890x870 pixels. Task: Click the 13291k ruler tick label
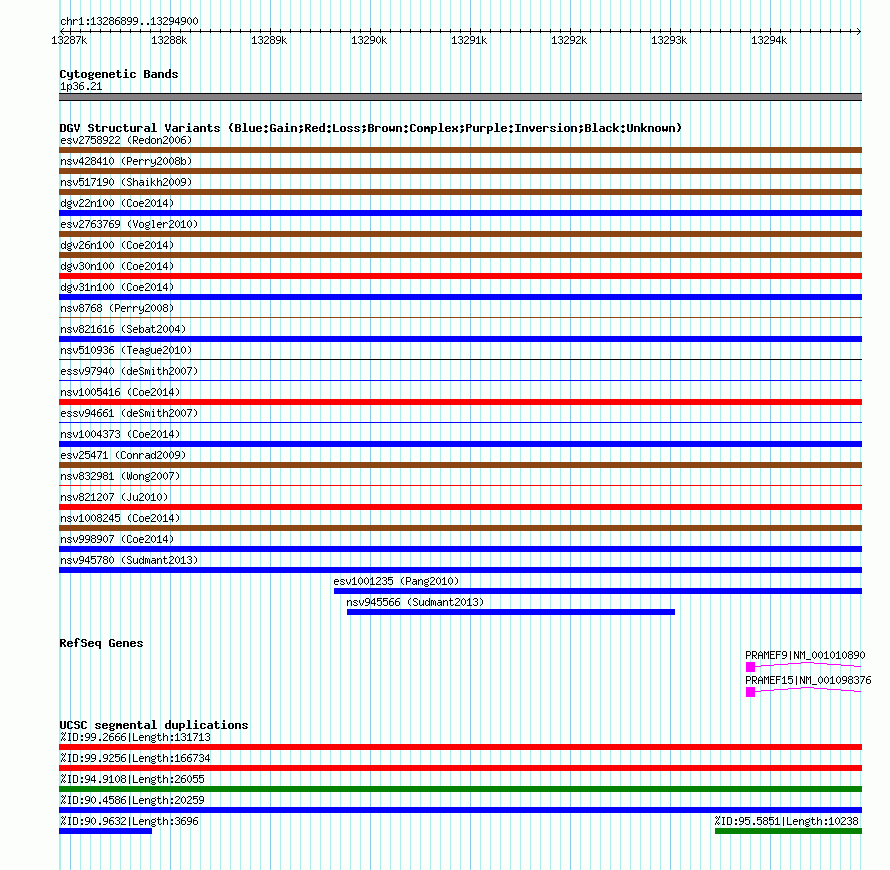[x=469, y=40]
